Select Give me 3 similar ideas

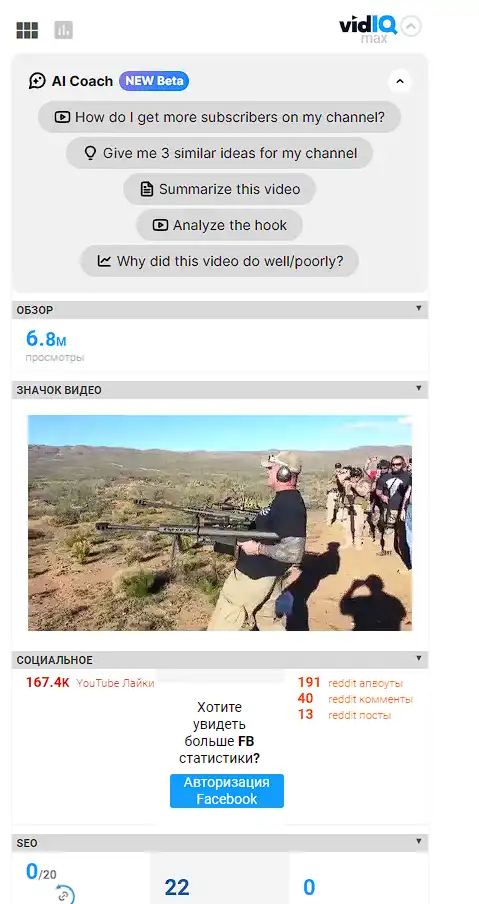click(220, 153)
